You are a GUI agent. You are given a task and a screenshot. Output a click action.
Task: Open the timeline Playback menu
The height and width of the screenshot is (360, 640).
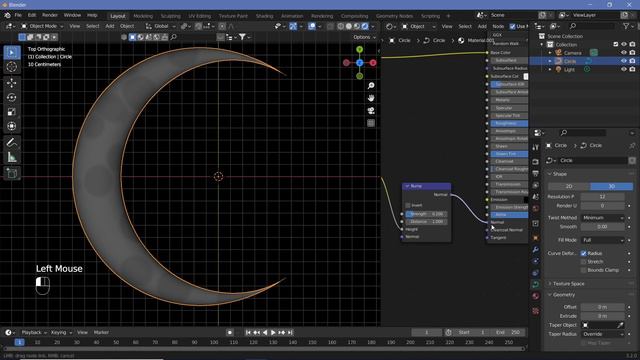point(33,333)
